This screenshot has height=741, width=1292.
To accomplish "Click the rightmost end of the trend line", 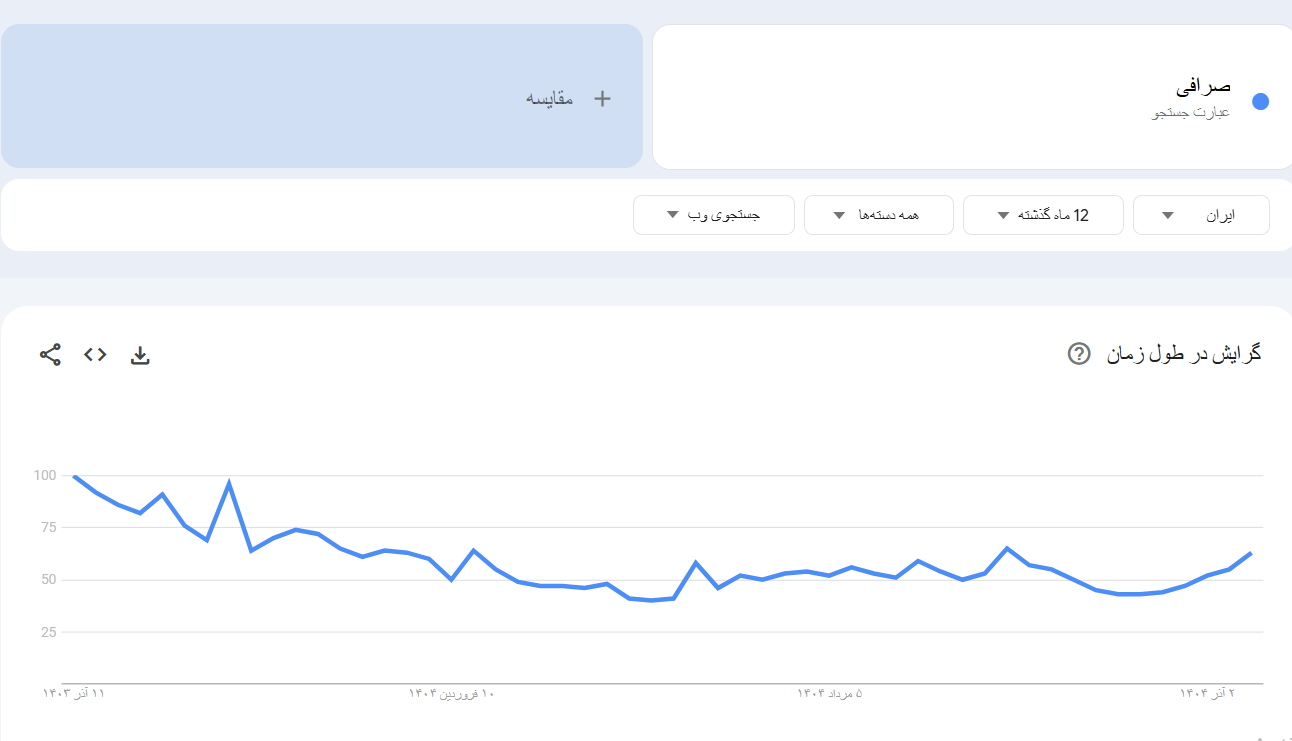I will coord(1251,553).
